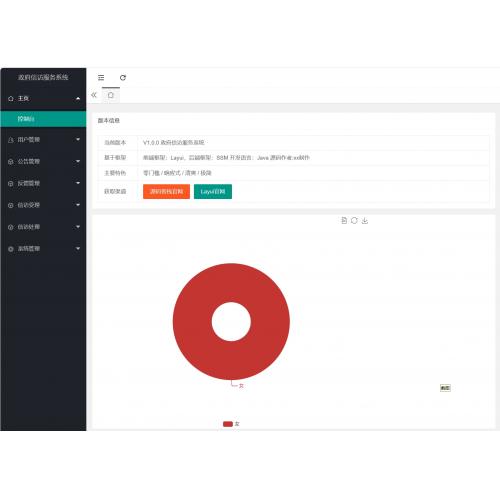Expand the 信访受理 menu arrow
Image resolution: width=500 pixels, height=500 pixels.
click(x=78, y=205)
